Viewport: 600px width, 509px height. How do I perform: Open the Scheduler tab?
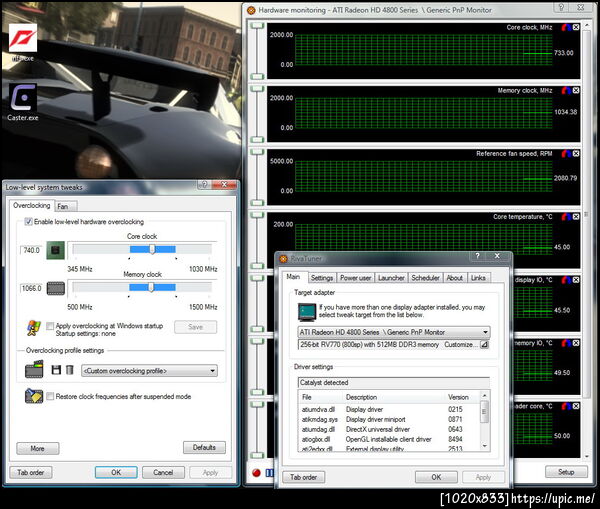point(425,278)
